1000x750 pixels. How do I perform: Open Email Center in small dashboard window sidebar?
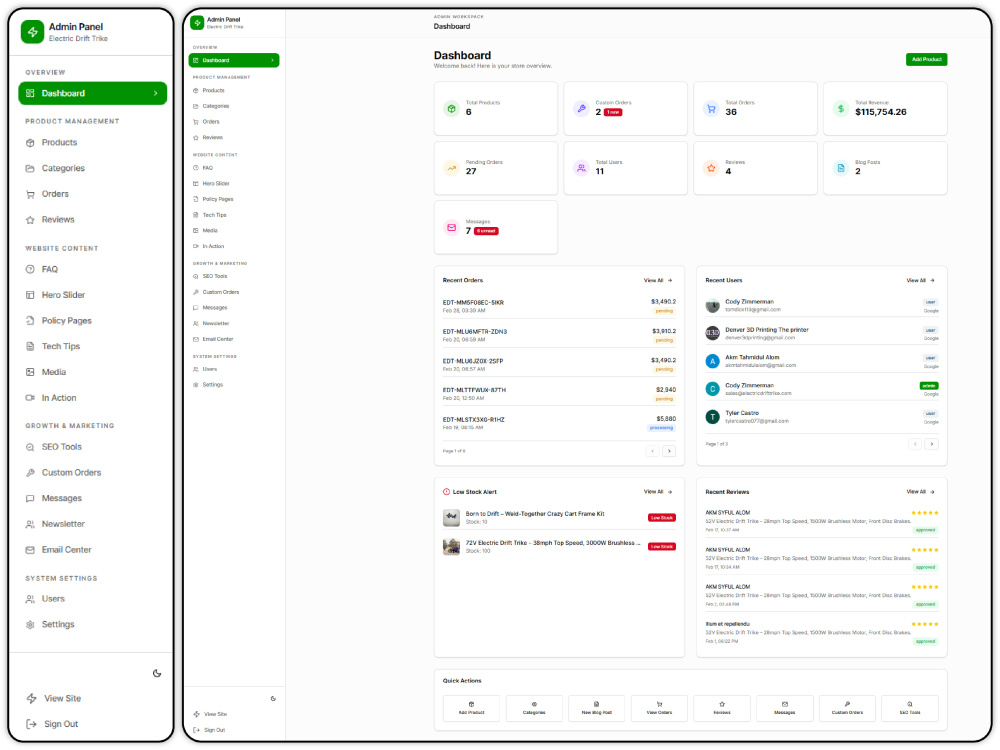[x=233, y=339]
